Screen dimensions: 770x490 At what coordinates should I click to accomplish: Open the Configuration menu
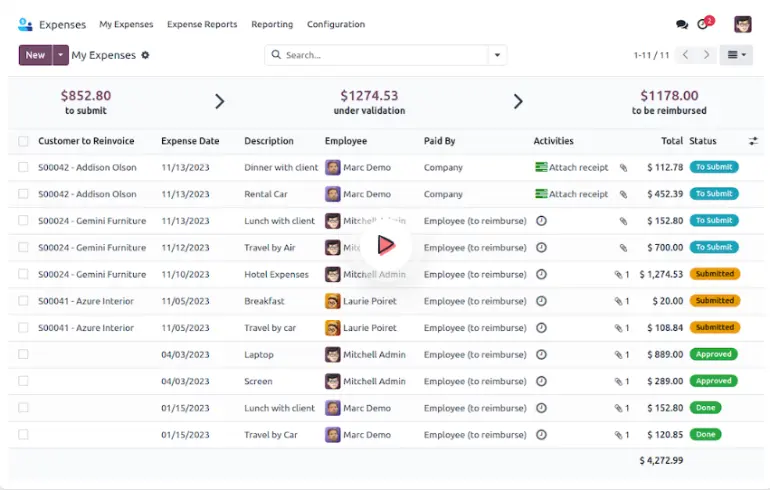[335, 24]
